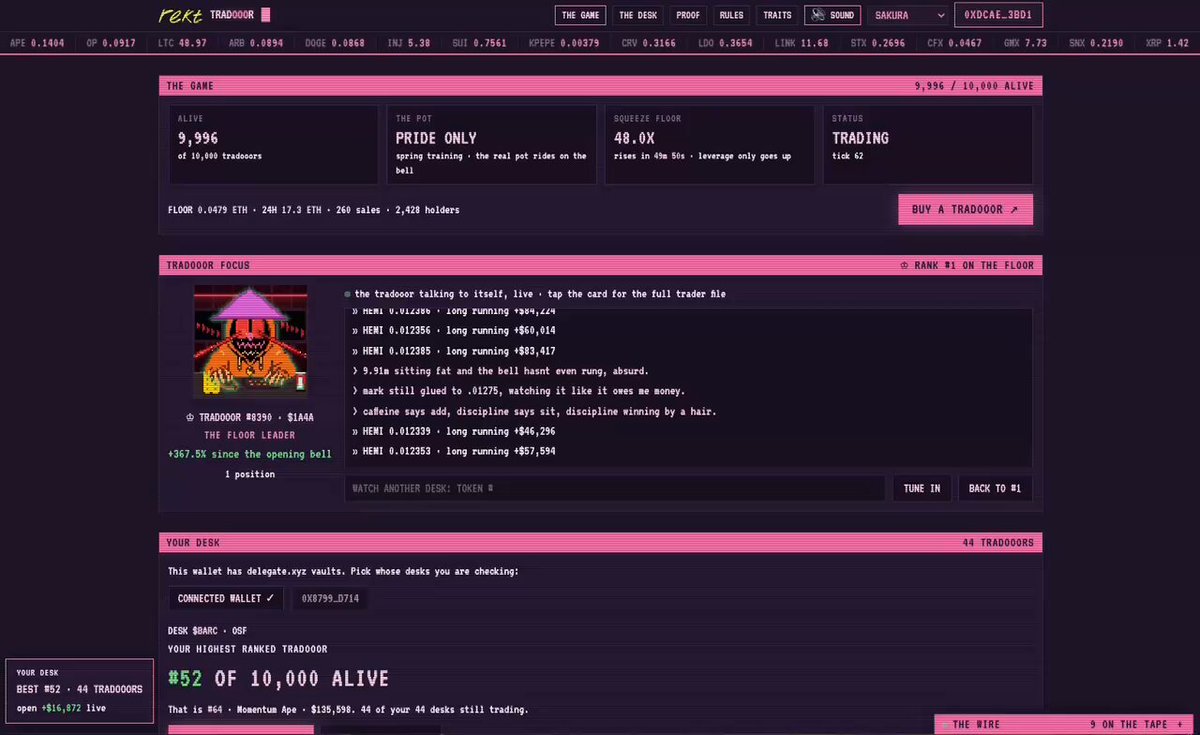Click the #52 of 10,000 Alive ranking
Viewport: 1200px width, 735px height.
point(278,678)
